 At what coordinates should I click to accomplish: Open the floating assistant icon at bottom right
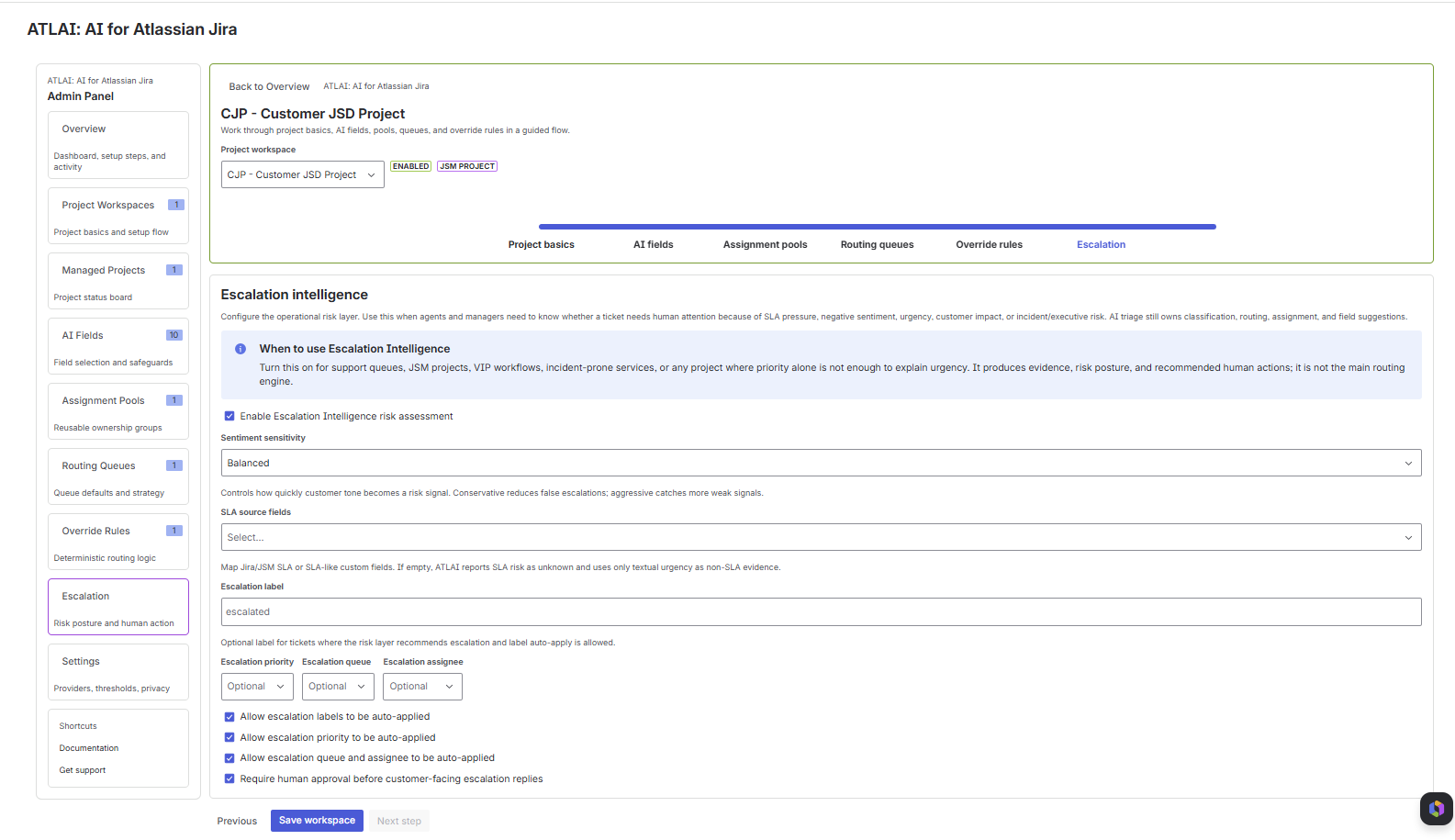(x=1436, y=809)
